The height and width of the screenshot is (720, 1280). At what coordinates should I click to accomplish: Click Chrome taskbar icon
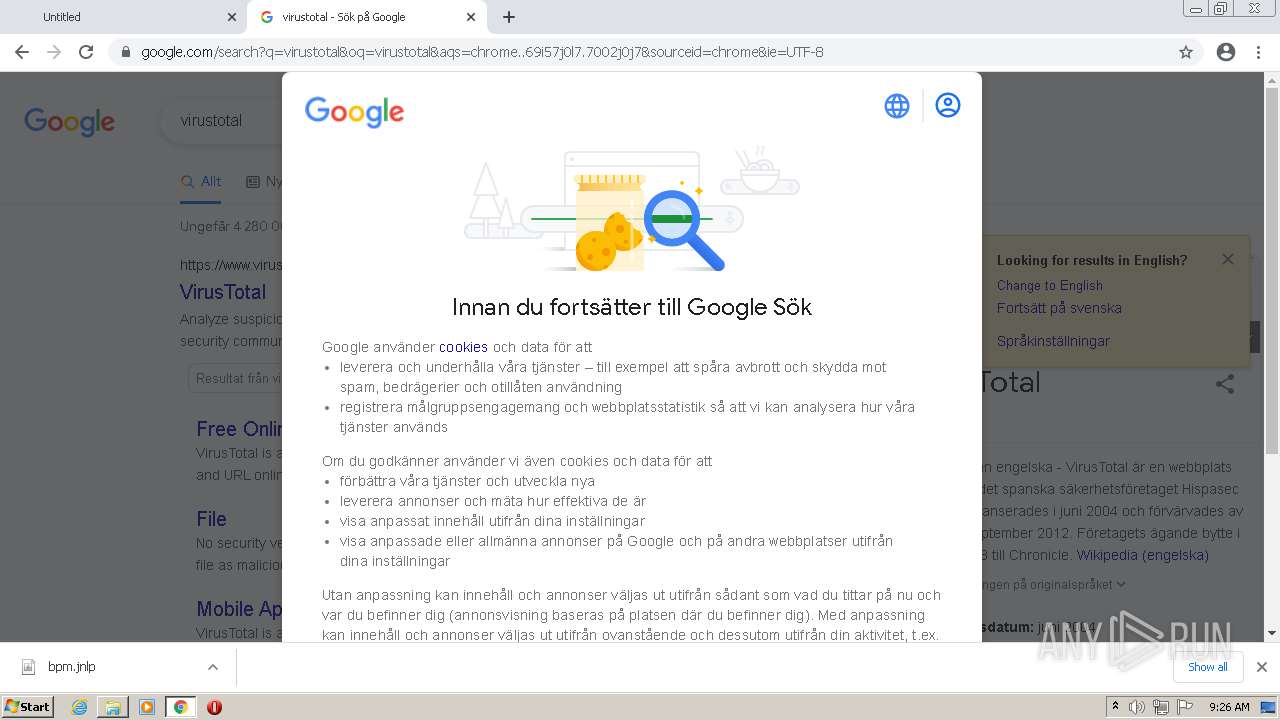(x=180, y=707)
